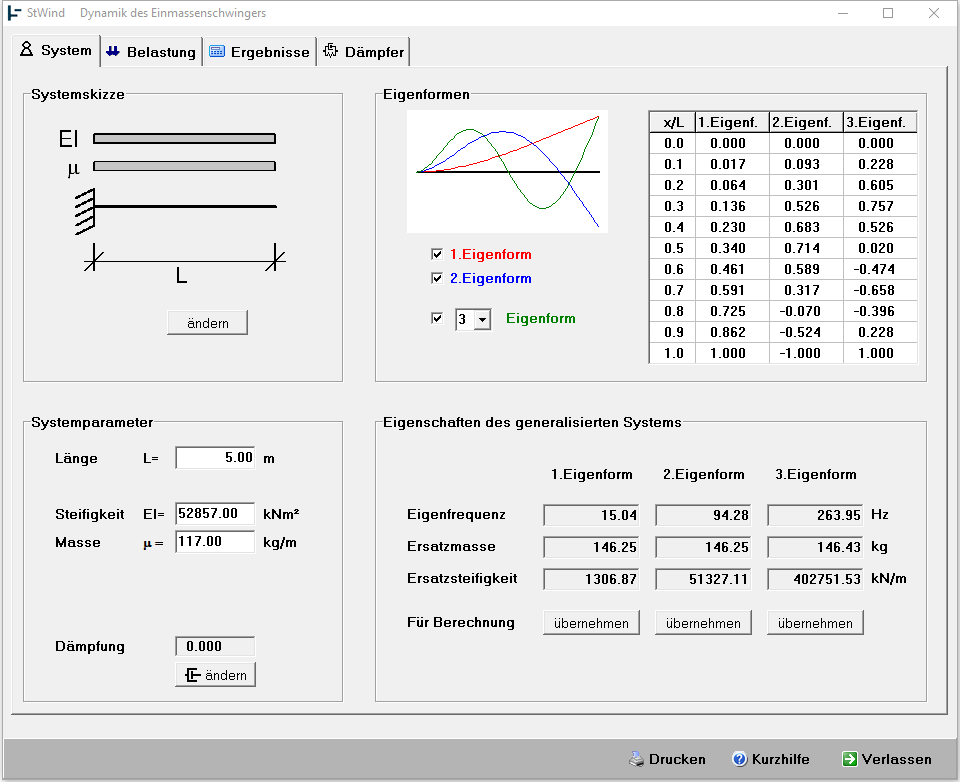Click the 3.Eigenf. column header
This screenshot has width=960, height=782.
[880, 122]
